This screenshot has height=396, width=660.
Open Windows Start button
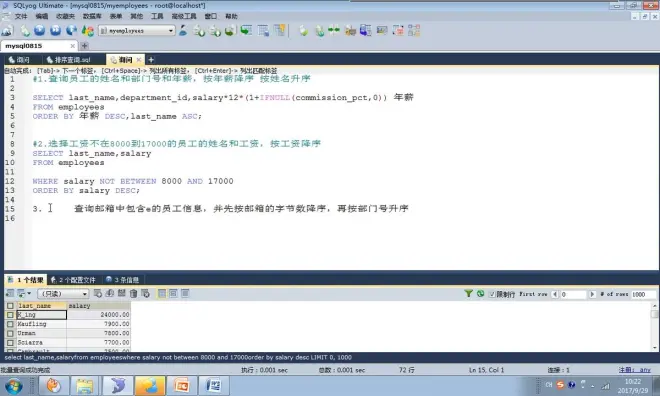tap(14, 386)
